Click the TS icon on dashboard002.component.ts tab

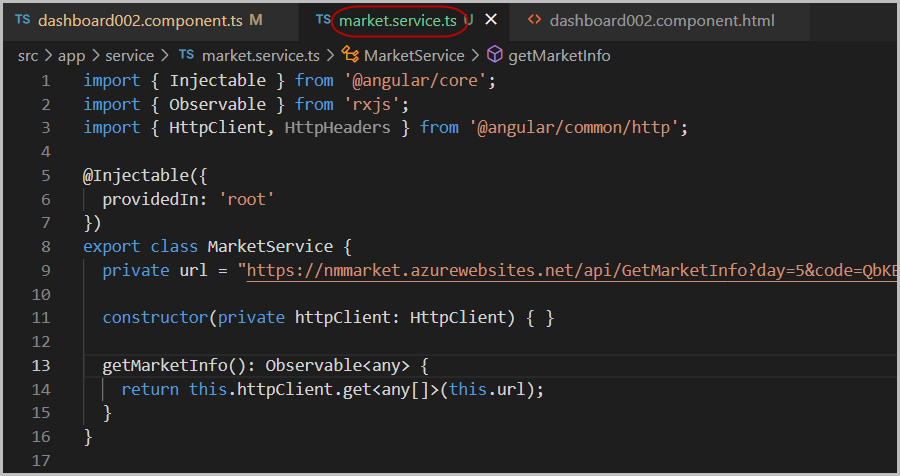tap(22, 20)
